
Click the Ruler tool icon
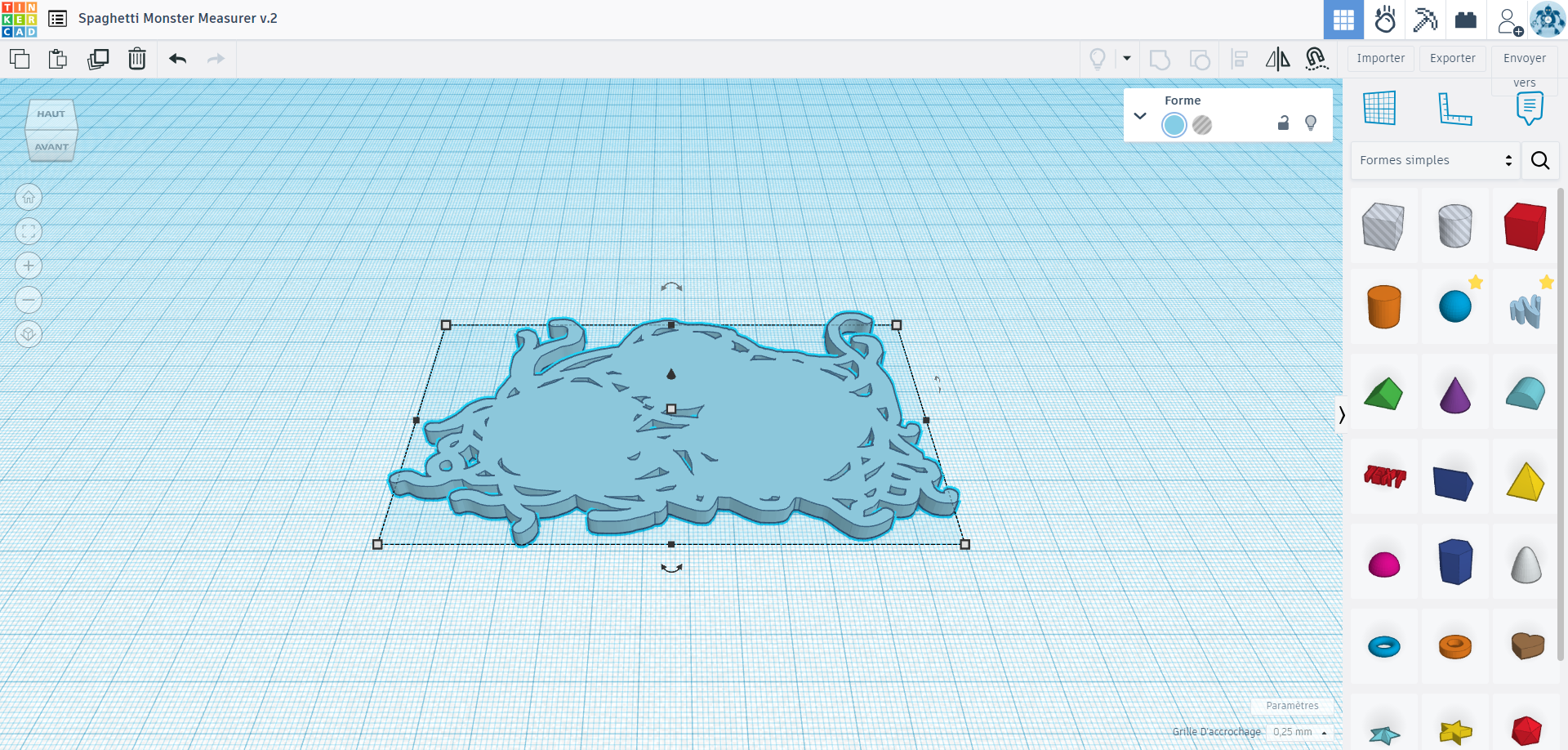[1454, 109]
